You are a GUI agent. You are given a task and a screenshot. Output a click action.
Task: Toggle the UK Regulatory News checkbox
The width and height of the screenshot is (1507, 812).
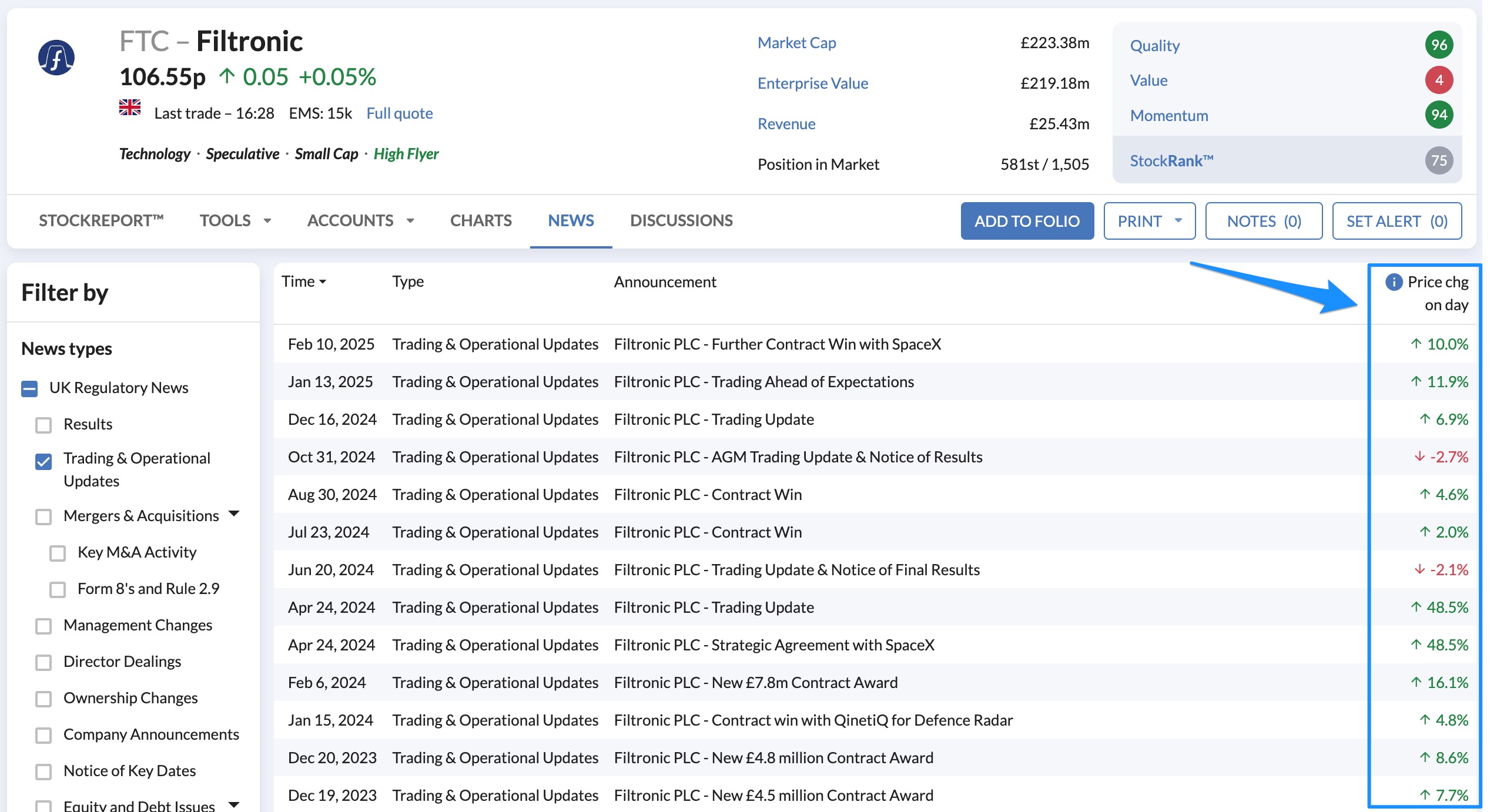(x=29, y=388)
